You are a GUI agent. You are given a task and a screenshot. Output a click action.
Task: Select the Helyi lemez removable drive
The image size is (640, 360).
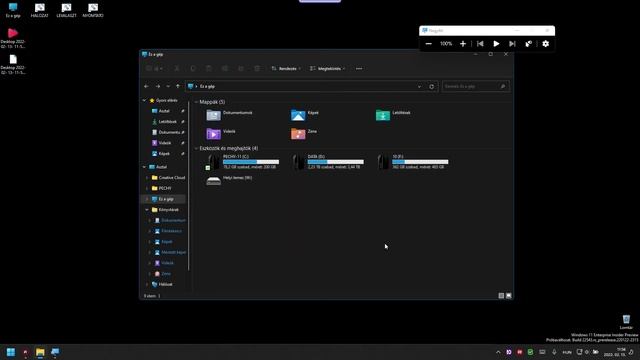229,180
